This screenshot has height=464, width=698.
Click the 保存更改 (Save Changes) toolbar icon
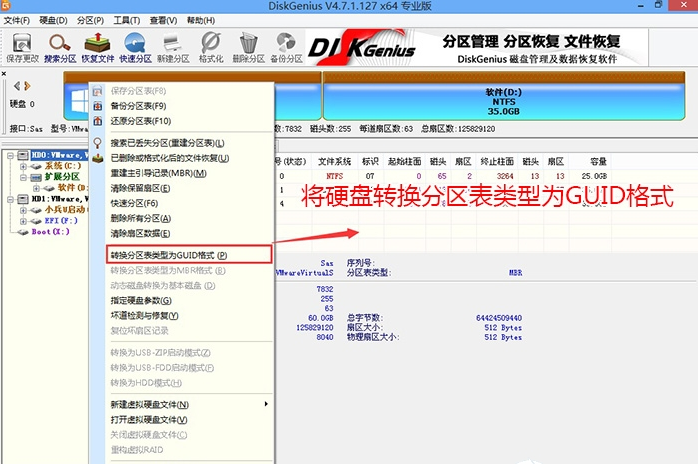(x=22, y=46)
